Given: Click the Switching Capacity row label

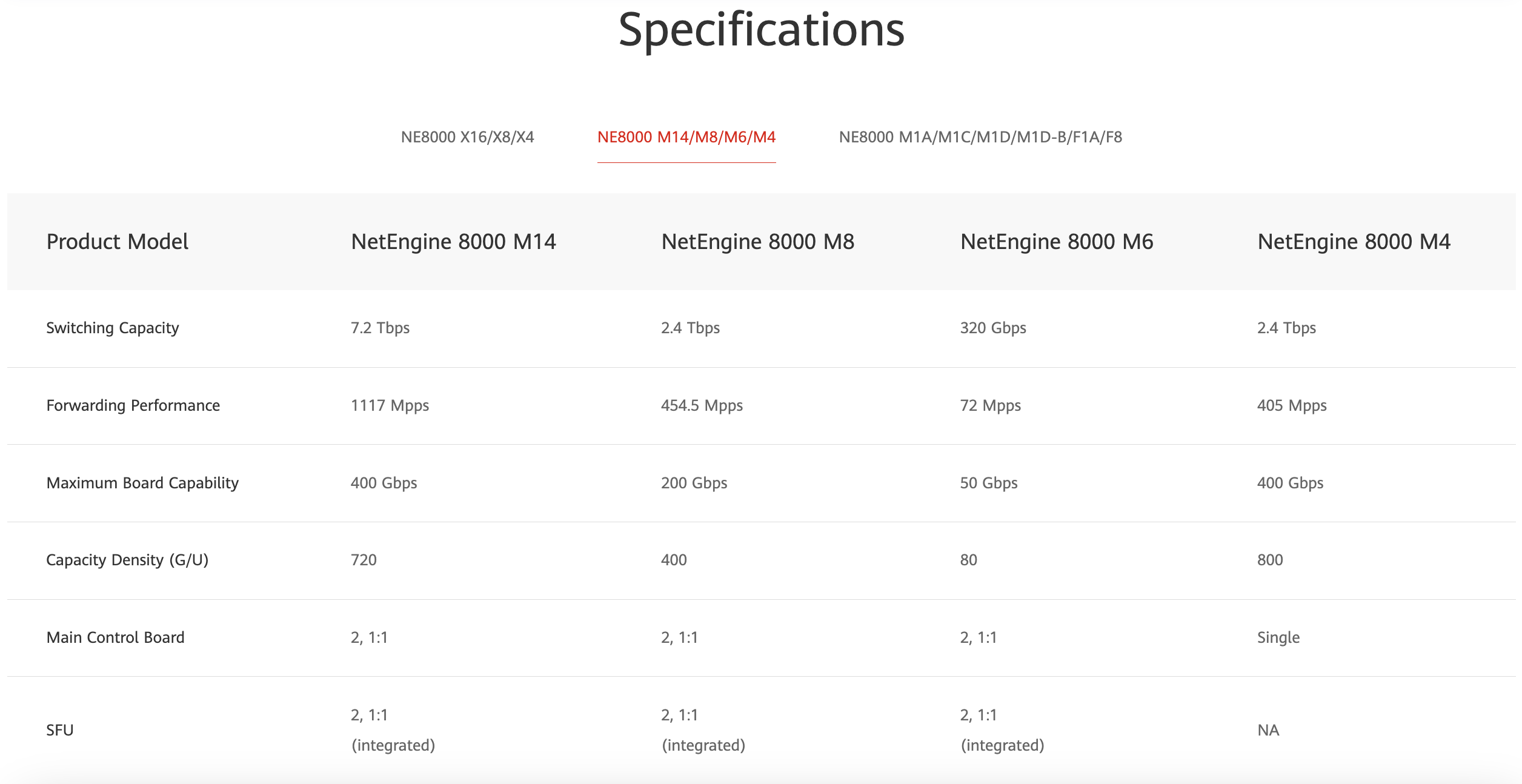Looking at the screenshot, I should click(x=113, y=328).
